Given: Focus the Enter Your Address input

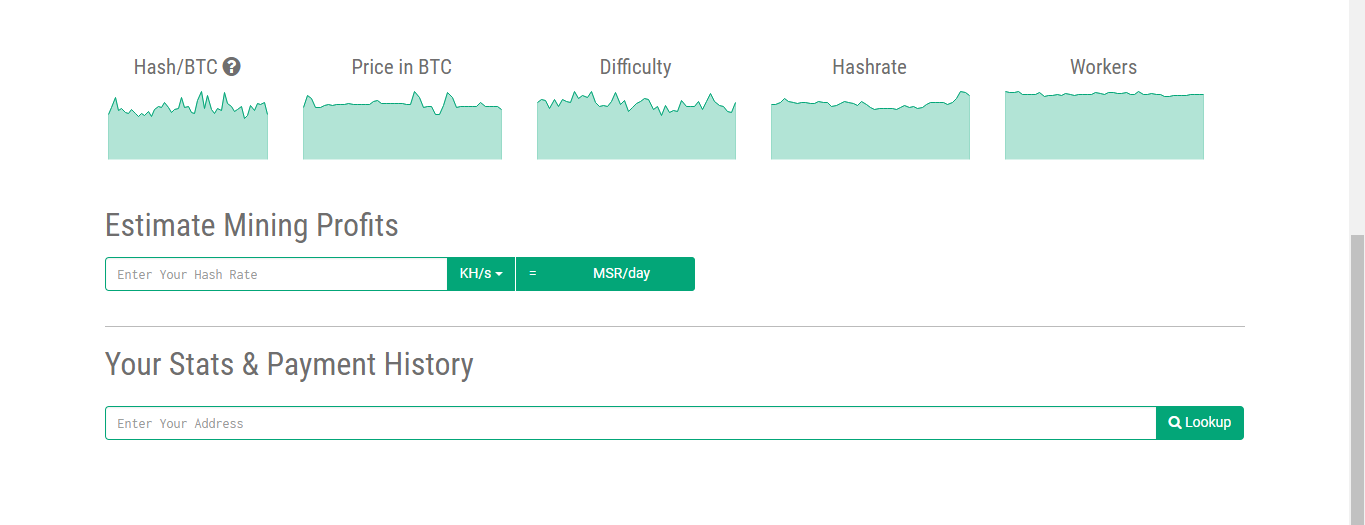Looking at the screenshot, I should 630,423.
